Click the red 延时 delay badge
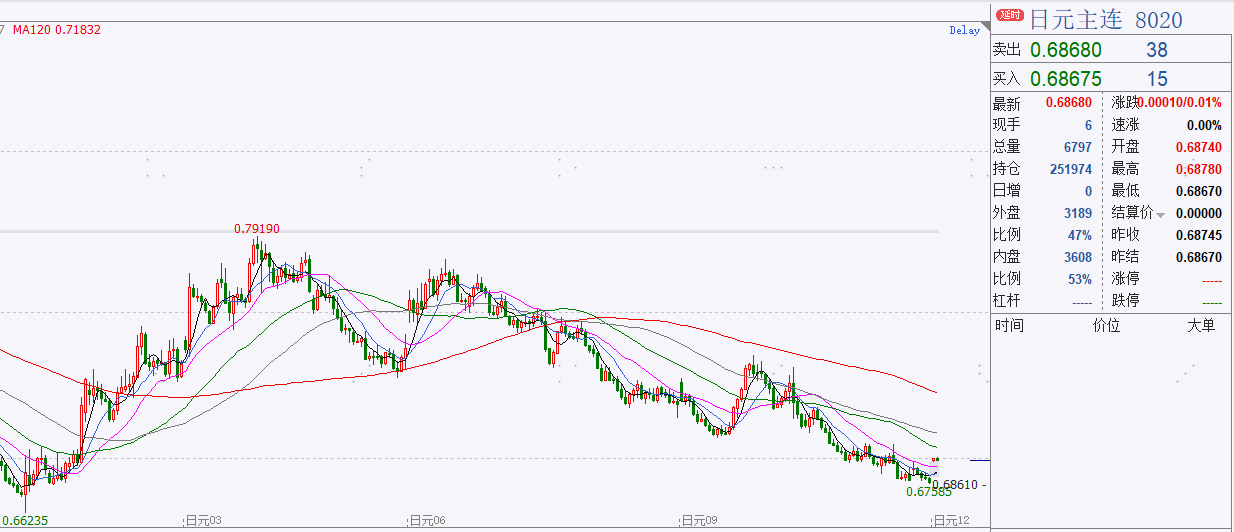This screenshot has height=532, width=1234. 1010,16
